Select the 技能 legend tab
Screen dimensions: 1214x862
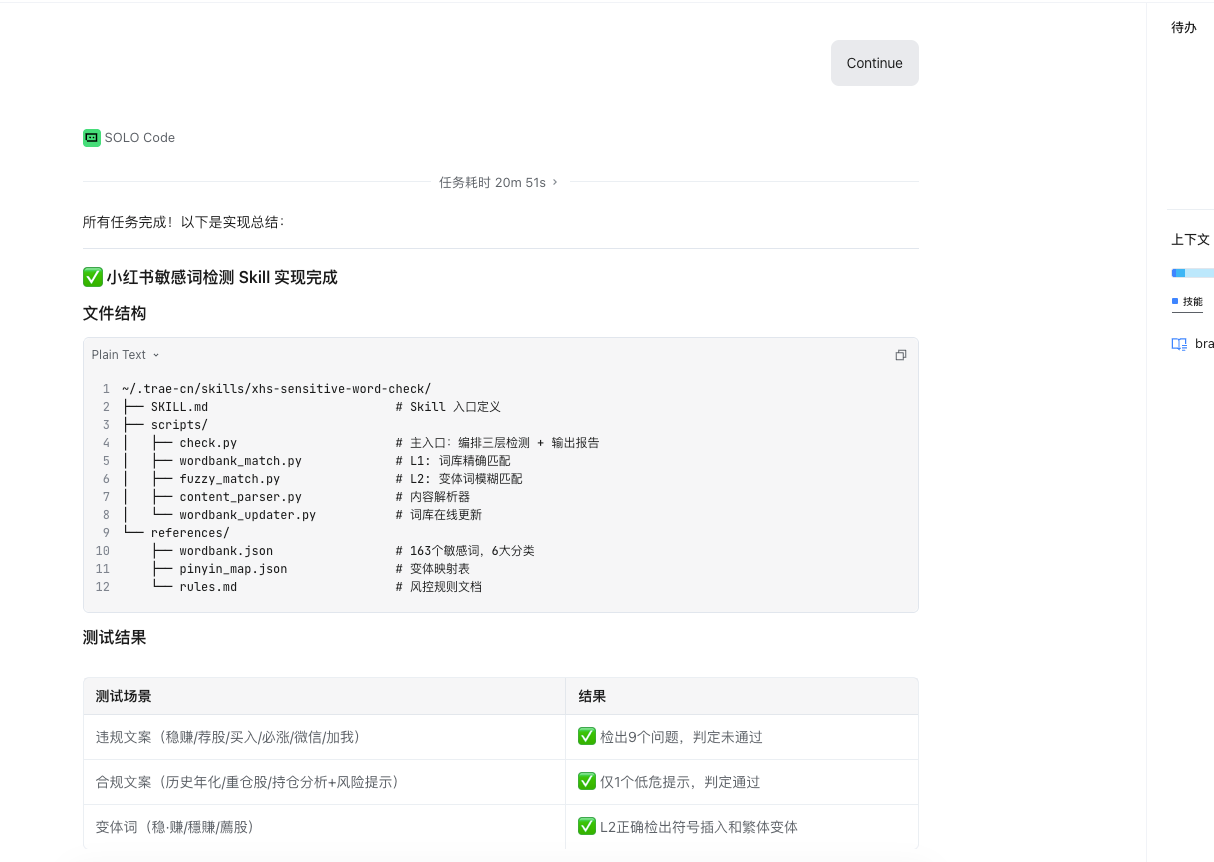(1188, 301)
